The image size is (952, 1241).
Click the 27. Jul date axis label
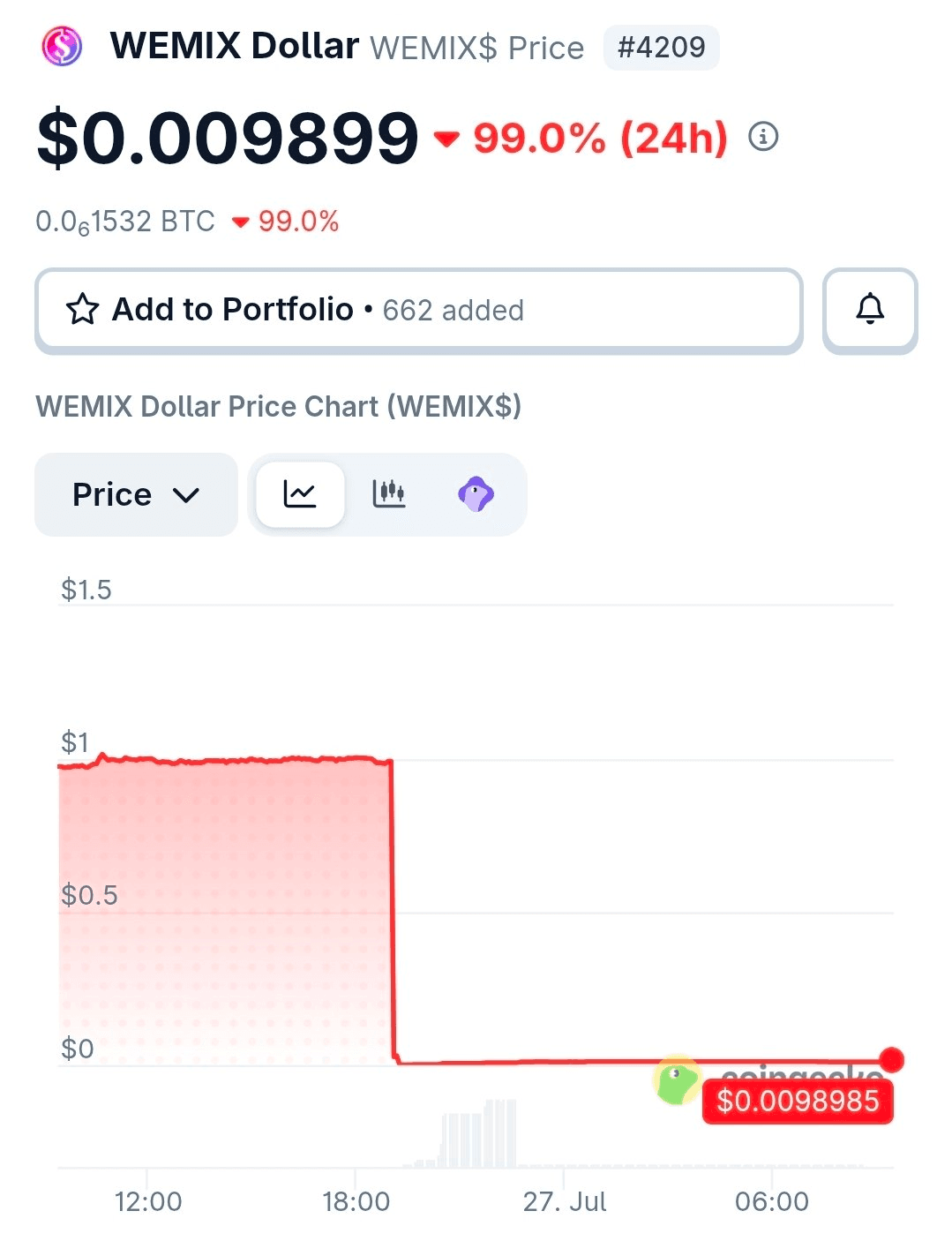[x=565, y=1201]
